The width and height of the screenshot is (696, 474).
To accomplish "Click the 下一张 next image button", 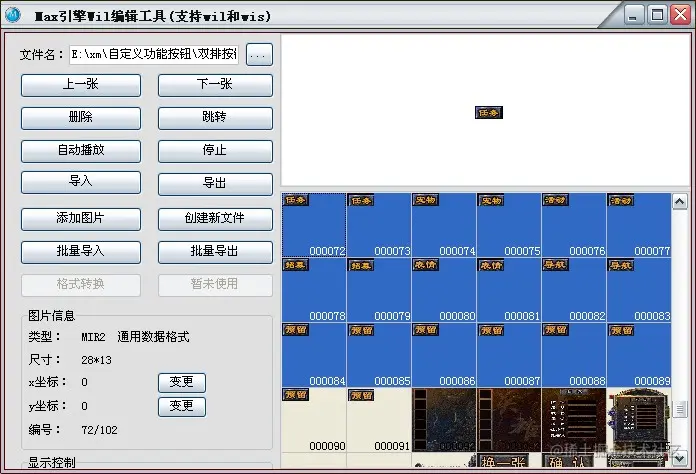I will coord(215,85).
